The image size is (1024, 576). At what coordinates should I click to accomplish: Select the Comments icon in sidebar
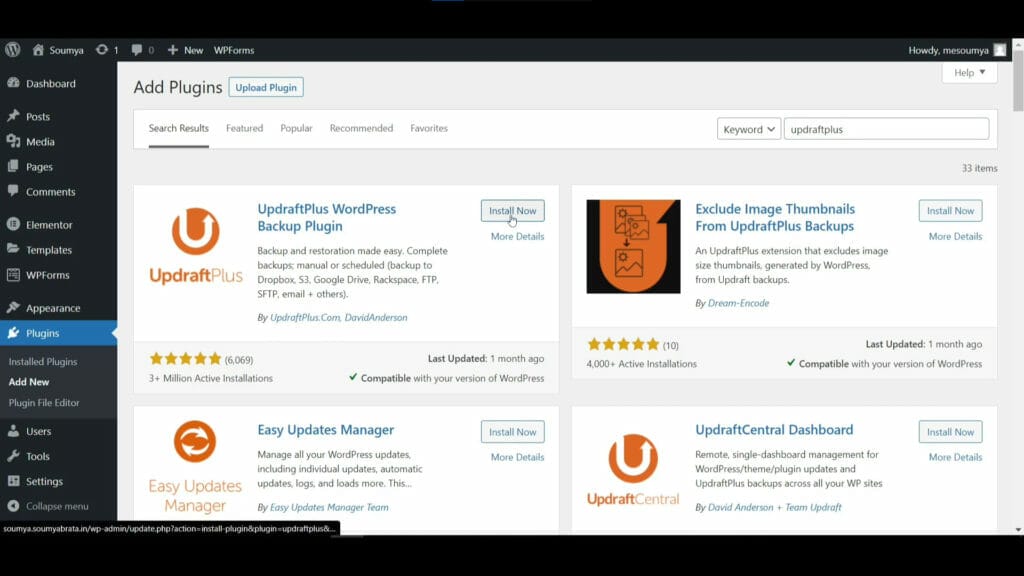[x=13, y=191]
